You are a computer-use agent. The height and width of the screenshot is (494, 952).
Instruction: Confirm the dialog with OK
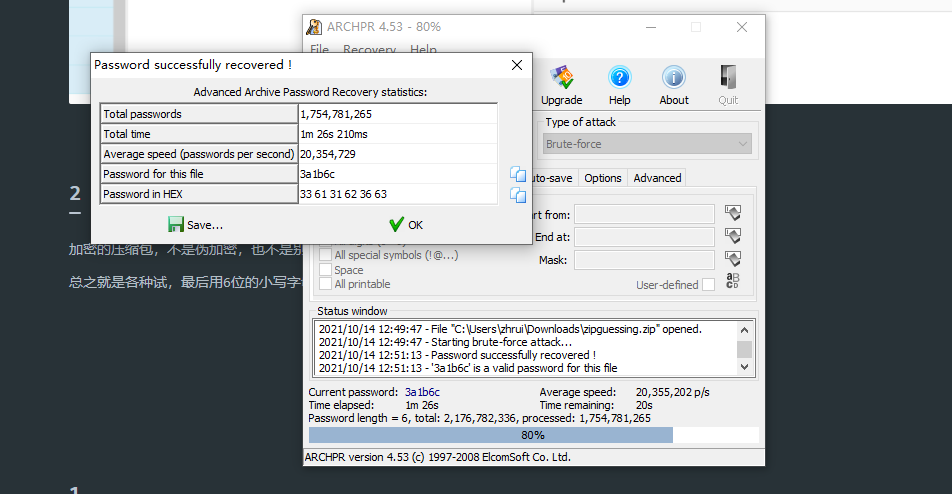406,225
